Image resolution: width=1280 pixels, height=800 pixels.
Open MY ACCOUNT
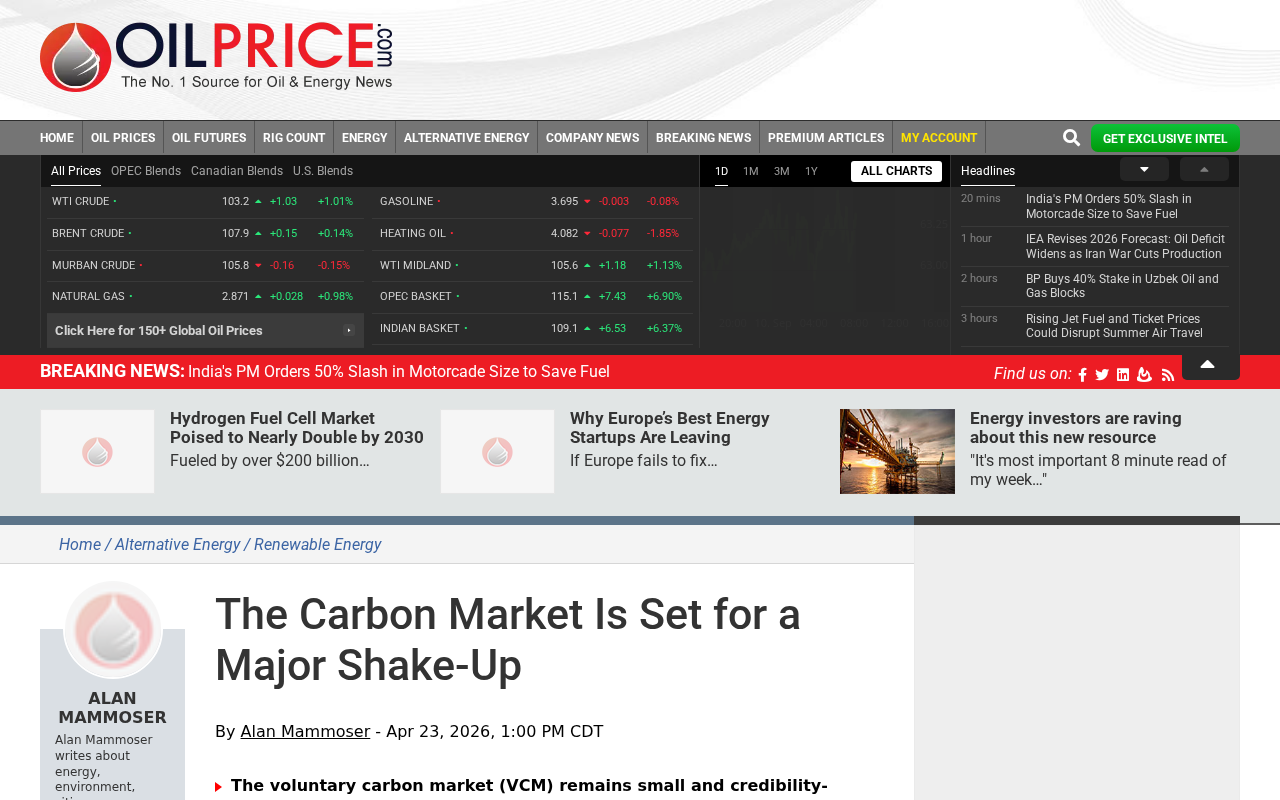(x=939, y=138)
